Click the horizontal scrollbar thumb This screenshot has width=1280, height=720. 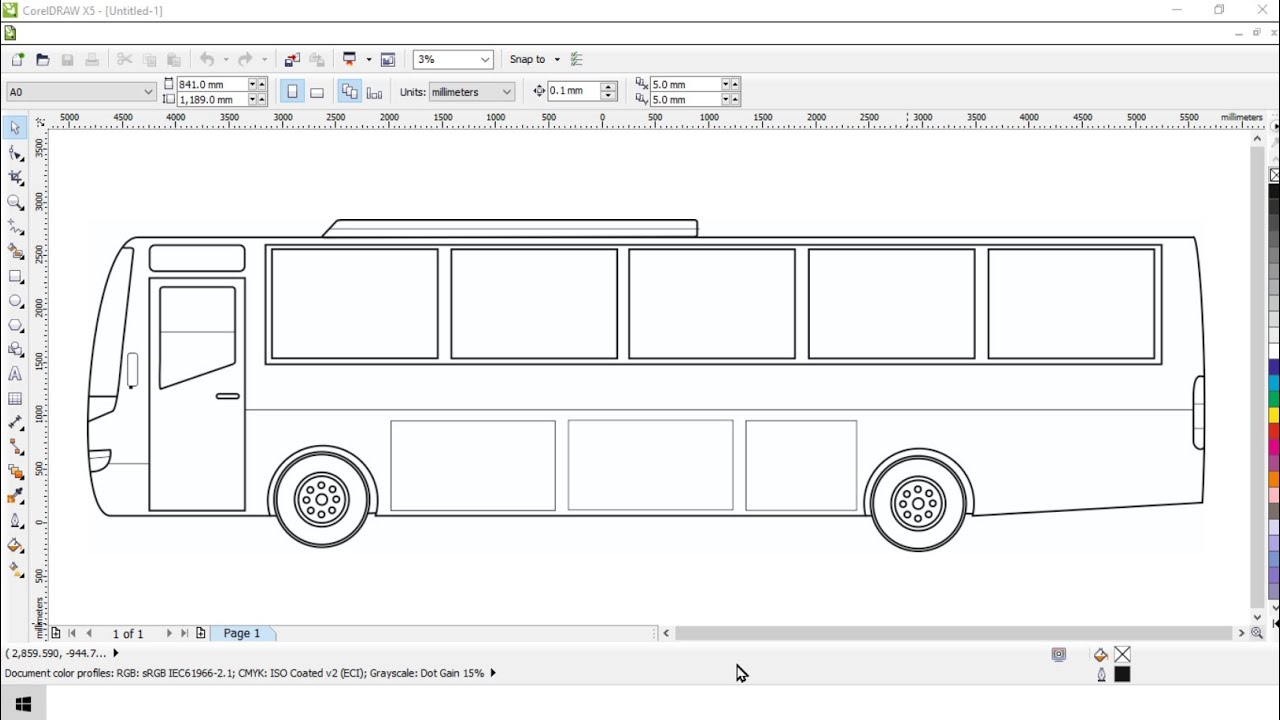pos(954,633)
